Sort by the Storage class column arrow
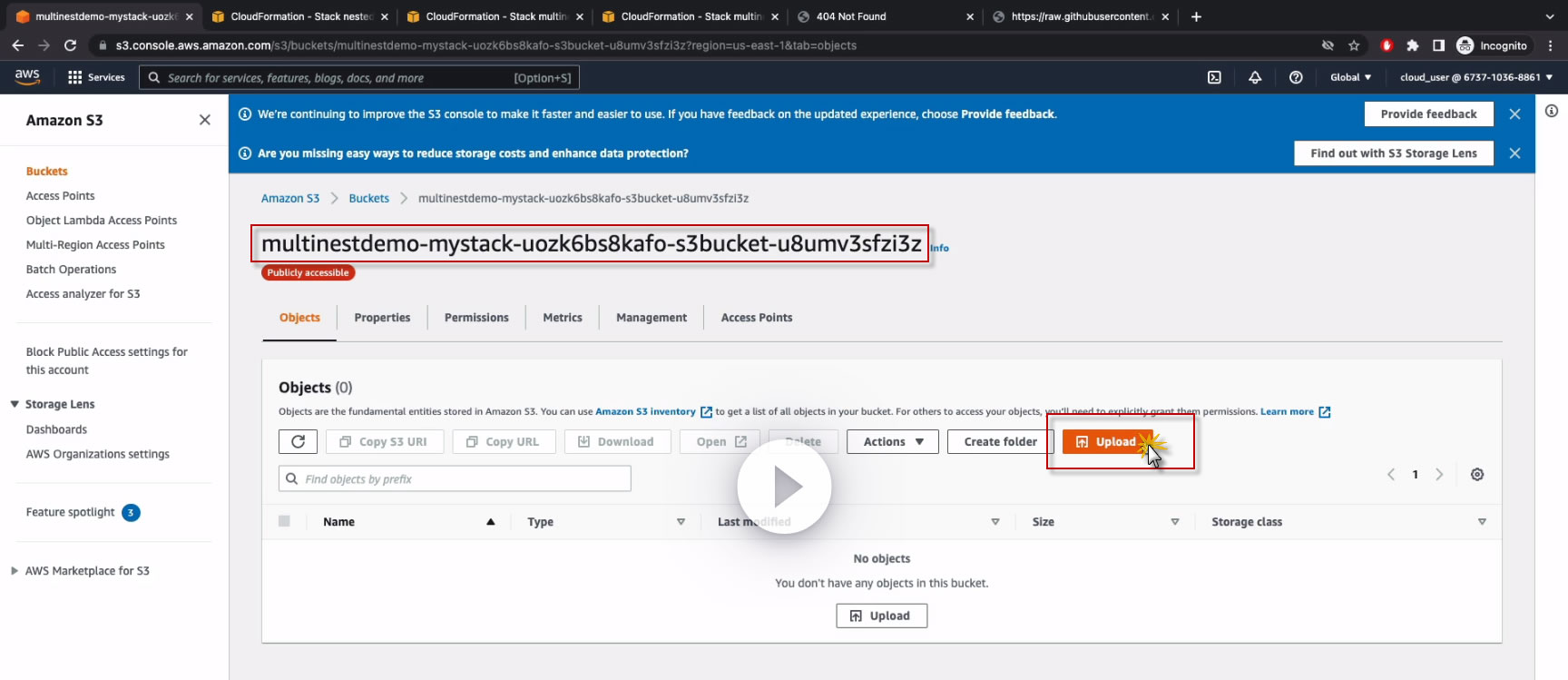Viewport: 1568px width, 680px height. tap(1482, 522)
